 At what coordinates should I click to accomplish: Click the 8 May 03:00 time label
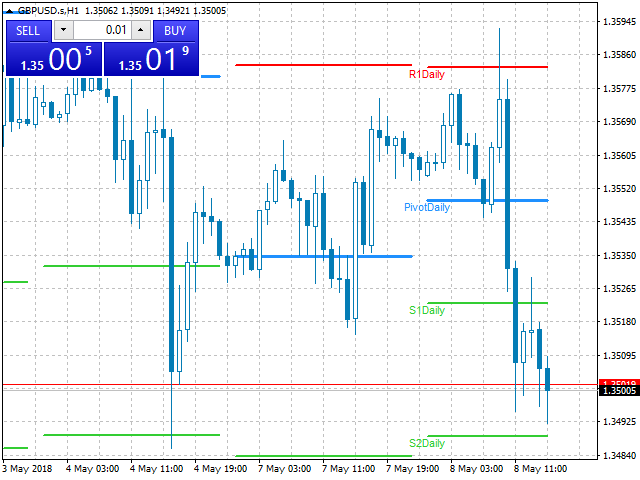point(476,469)
